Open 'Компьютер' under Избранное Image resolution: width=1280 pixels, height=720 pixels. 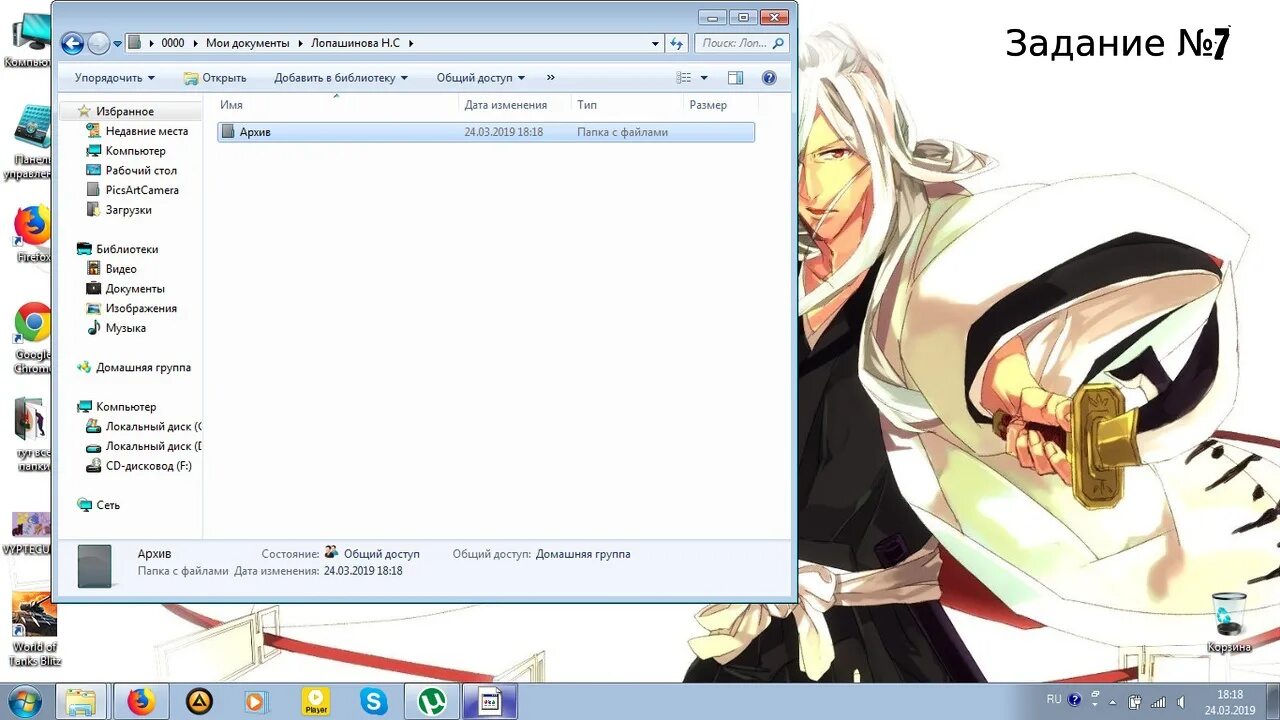(135, 151)
